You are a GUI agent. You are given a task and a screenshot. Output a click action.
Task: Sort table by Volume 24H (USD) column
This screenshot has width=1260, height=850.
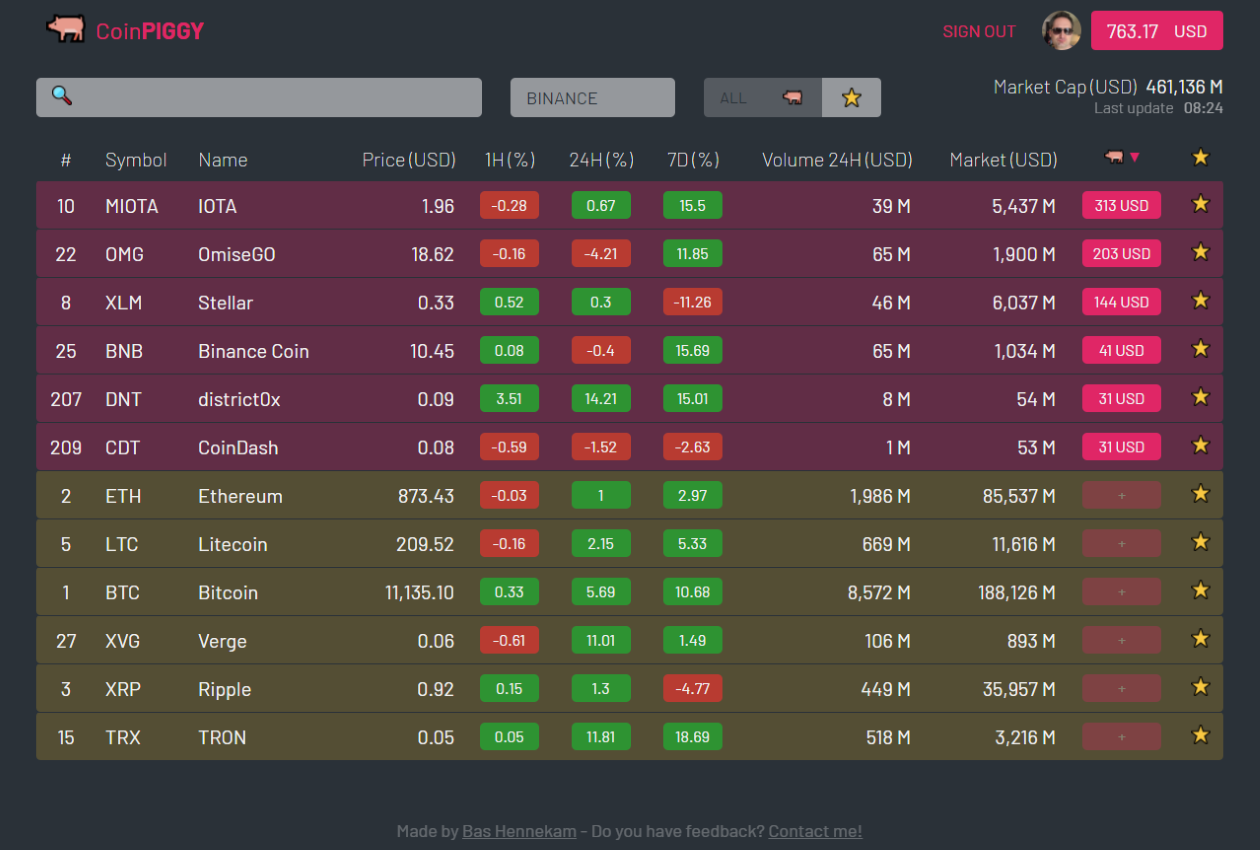(x=837, y=160)
